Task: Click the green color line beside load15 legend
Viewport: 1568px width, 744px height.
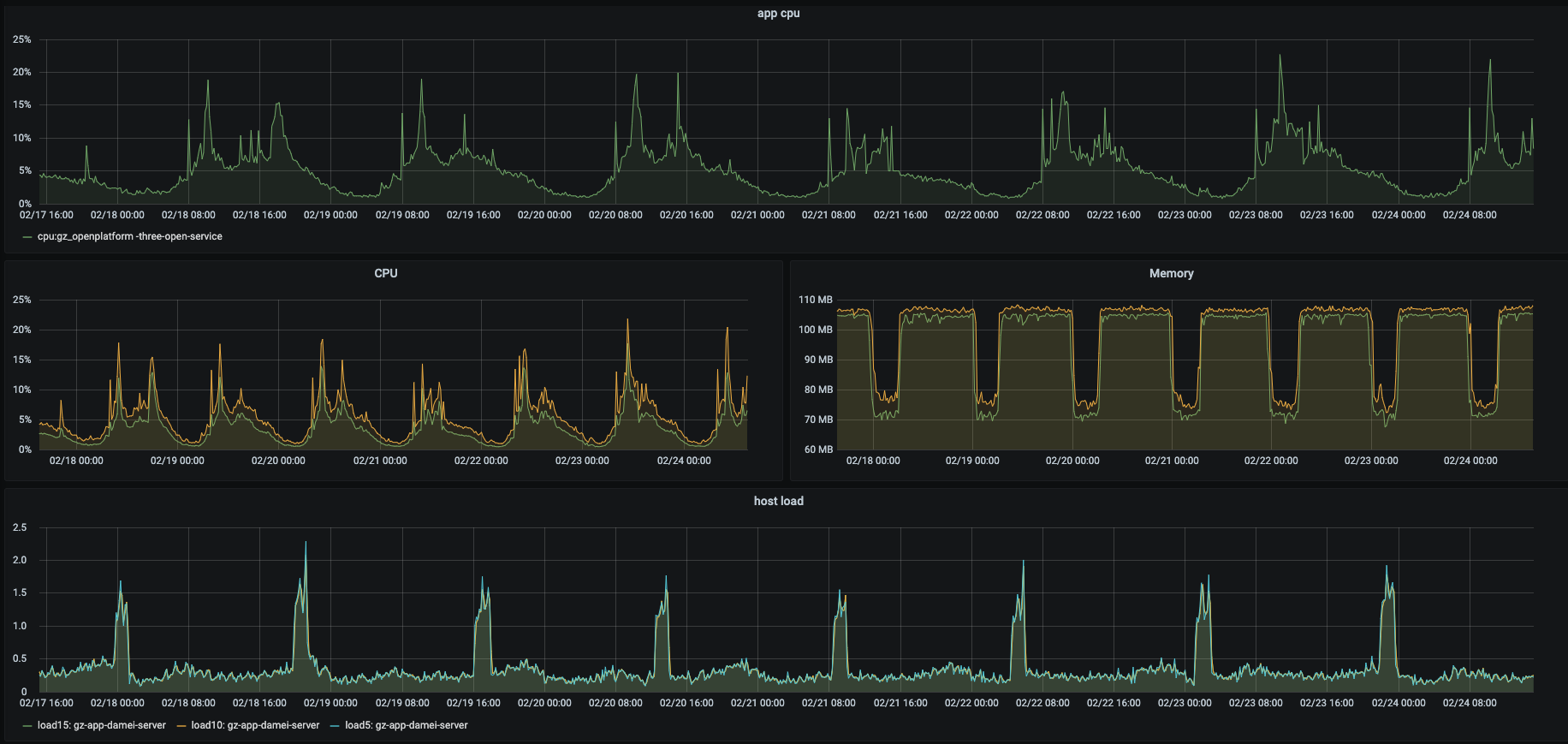Action: tap(27, 726)
